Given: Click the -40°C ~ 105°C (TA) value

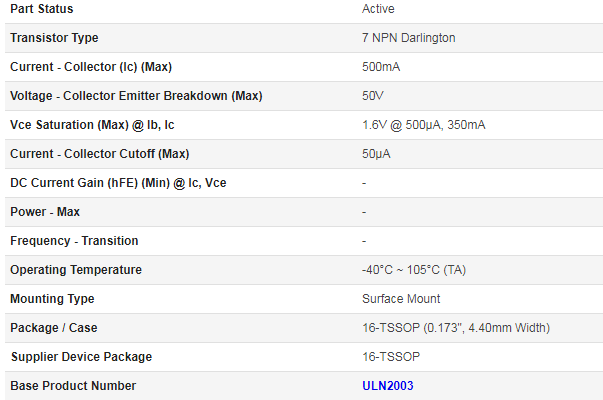Looking at the screenshot, I should (x=414, y=270).
